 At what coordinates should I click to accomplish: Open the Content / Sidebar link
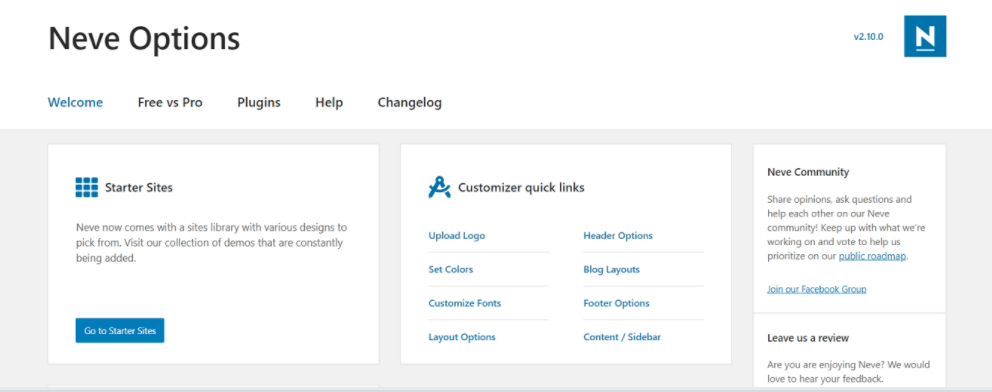click(x=622, y=337)
